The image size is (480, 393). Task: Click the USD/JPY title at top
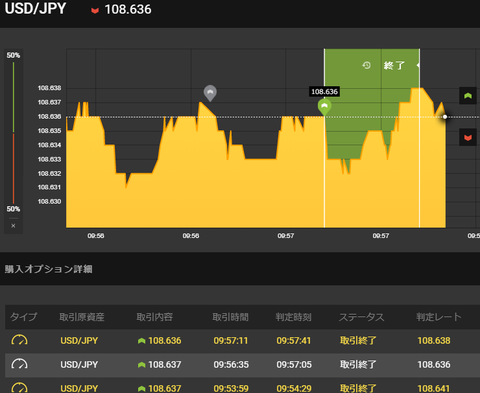(35, 9)
